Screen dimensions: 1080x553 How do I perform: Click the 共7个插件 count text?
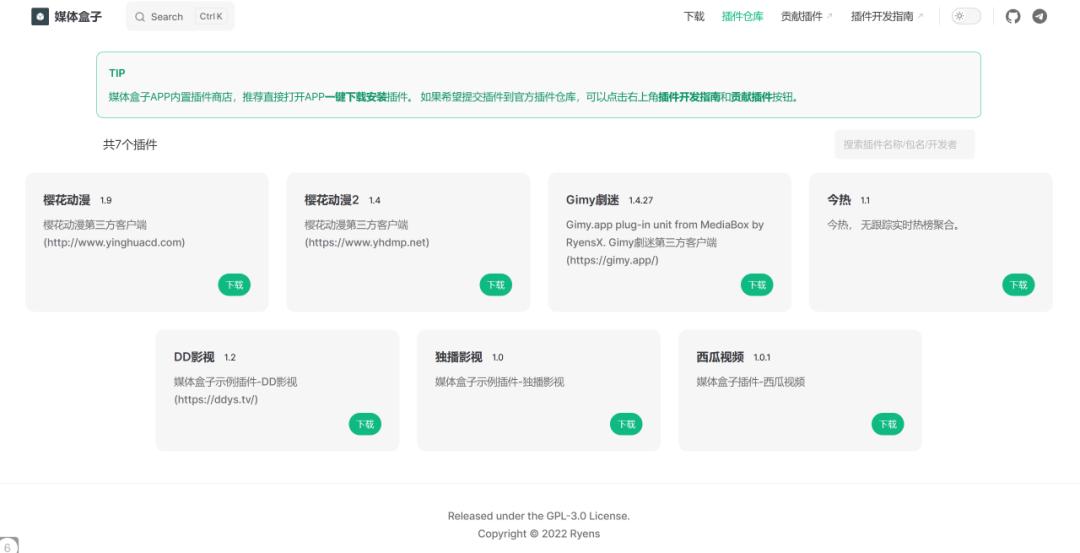130,145
